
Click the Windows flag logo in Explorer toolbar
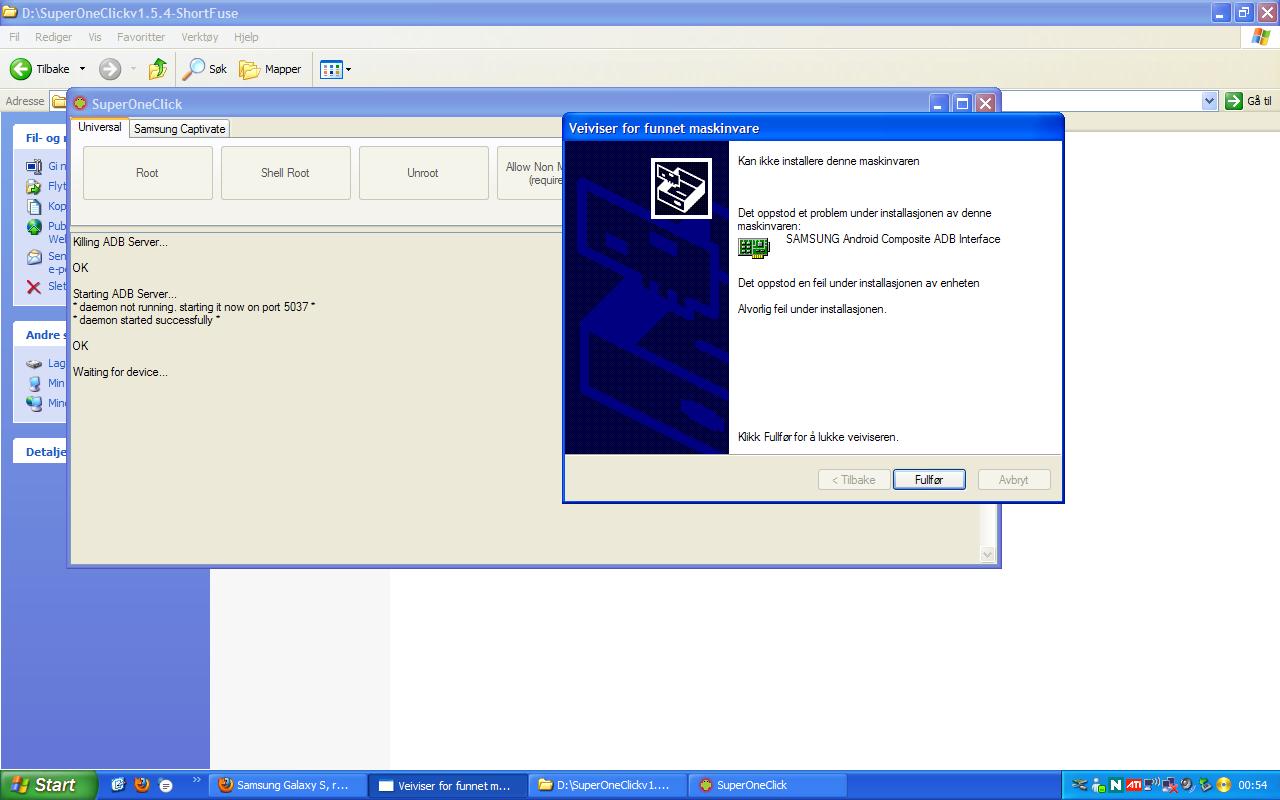click(x=1262, y=37)
